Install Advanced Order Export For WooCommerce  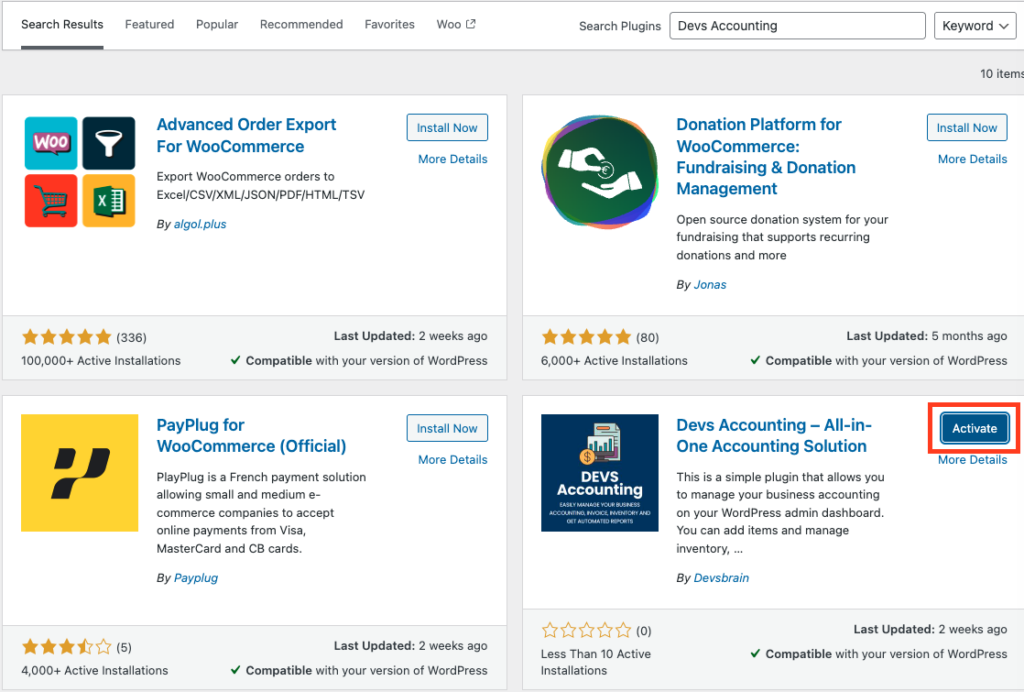tap(447, 127)
